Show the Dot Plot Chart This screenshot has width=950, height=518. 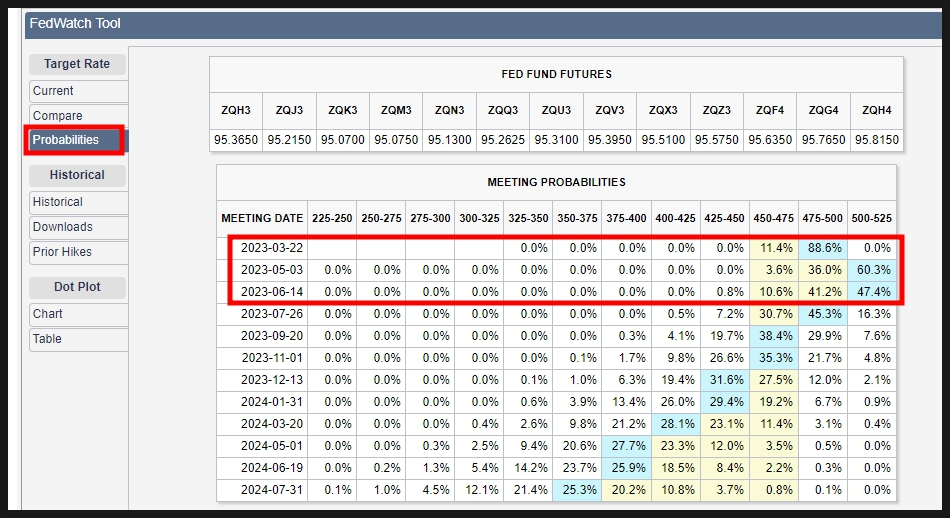click(78, 314)
